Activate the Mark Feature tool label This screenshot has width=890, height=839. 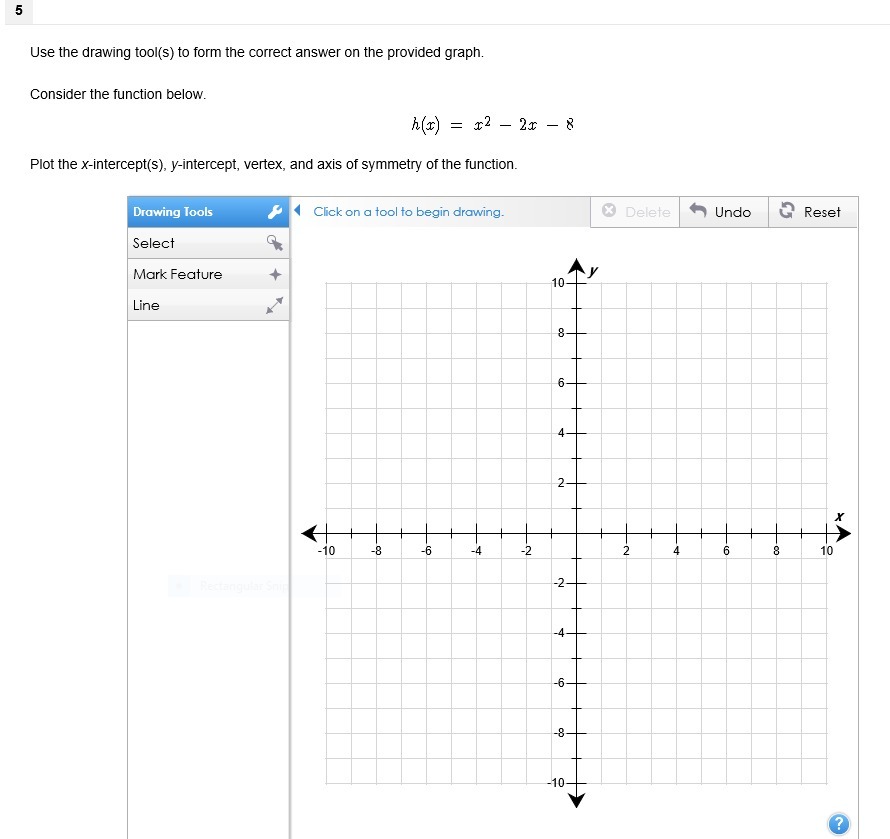[x=178, y=274]
